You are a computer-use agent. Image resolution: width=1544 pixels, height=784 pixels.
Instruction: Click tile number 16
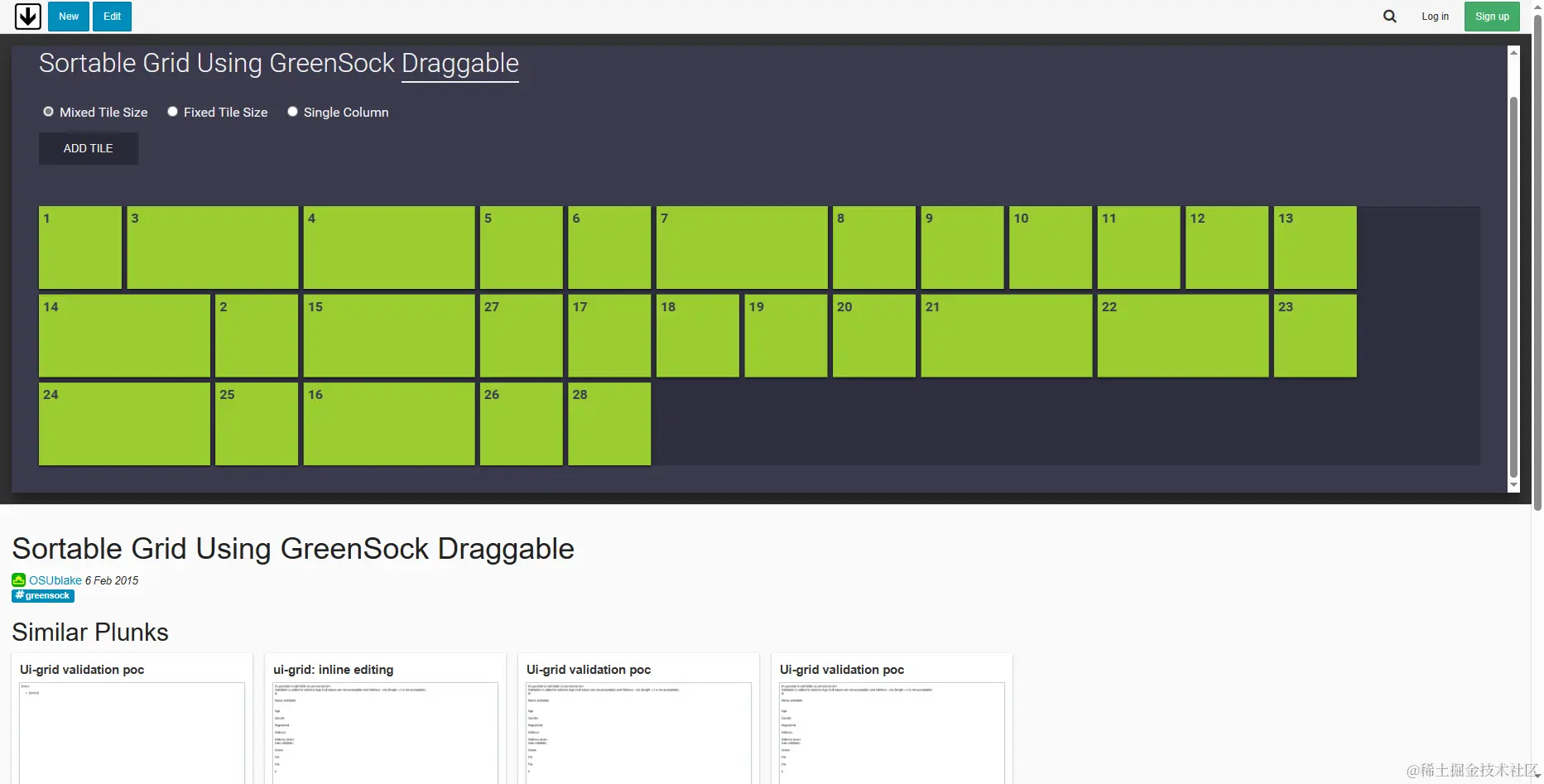[389, 424]
